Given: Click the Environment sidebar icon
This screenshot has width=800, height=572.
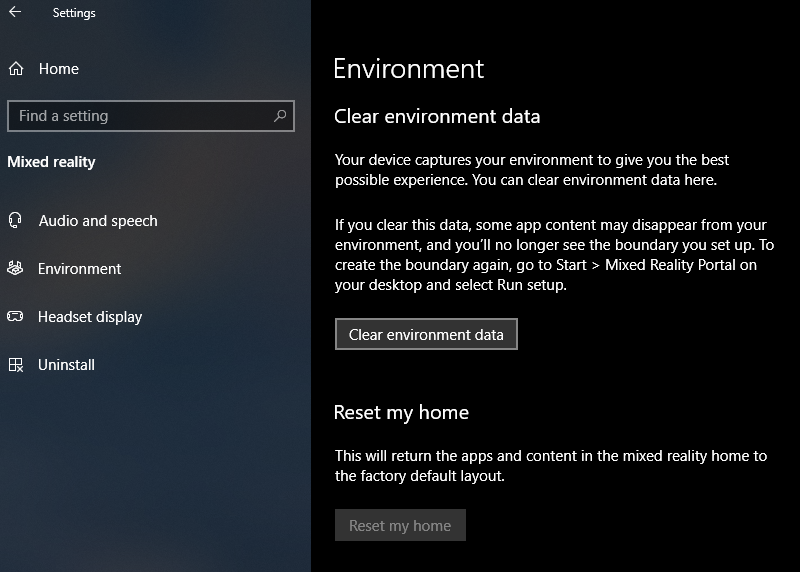Looking at the screenshot, I should [x=15, y=268].
